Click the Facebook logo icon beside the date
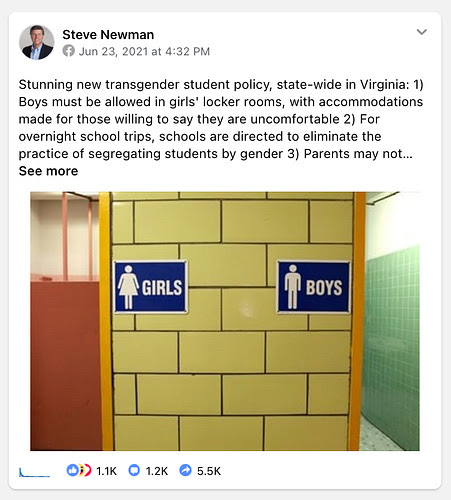Image resolution: width=451 pixels, height=500 pixels. click(x=69, y=51)
